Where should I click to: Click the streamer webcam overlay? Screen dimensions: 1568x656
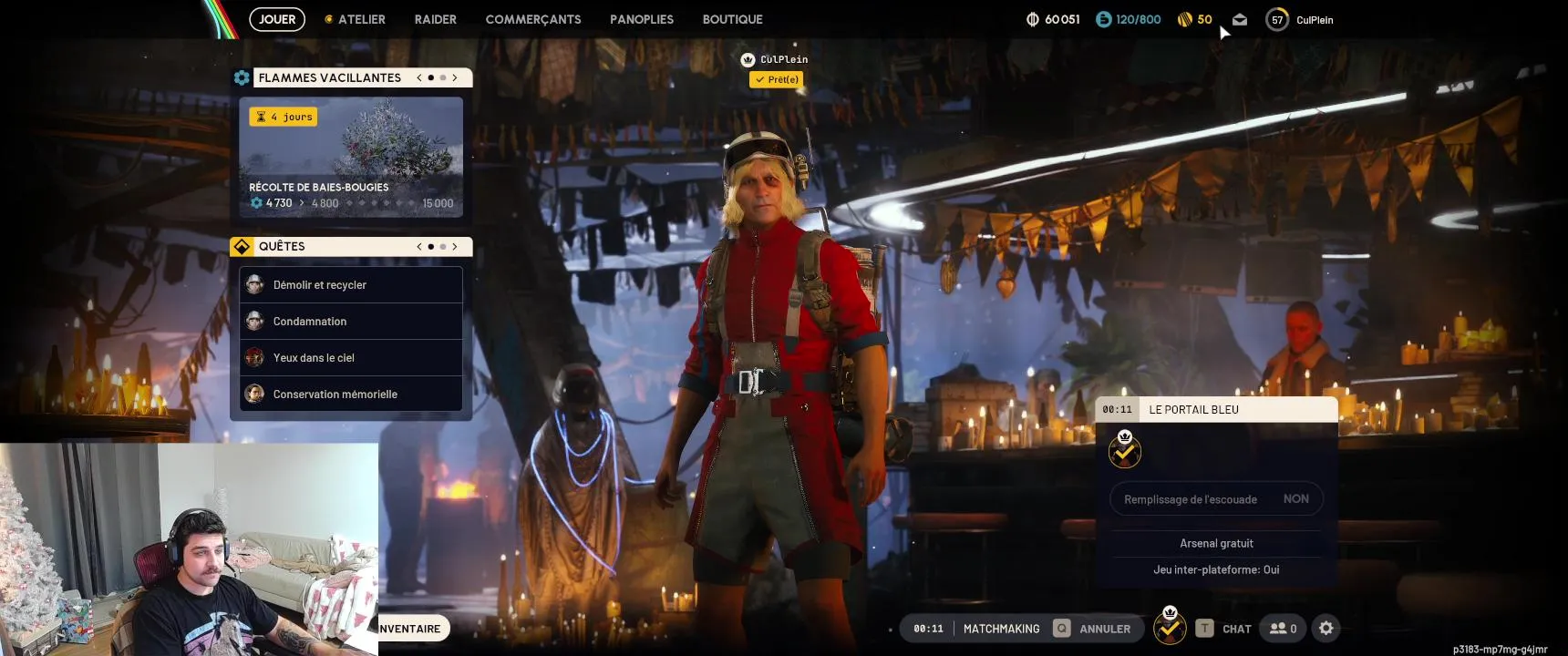[189, 549]
